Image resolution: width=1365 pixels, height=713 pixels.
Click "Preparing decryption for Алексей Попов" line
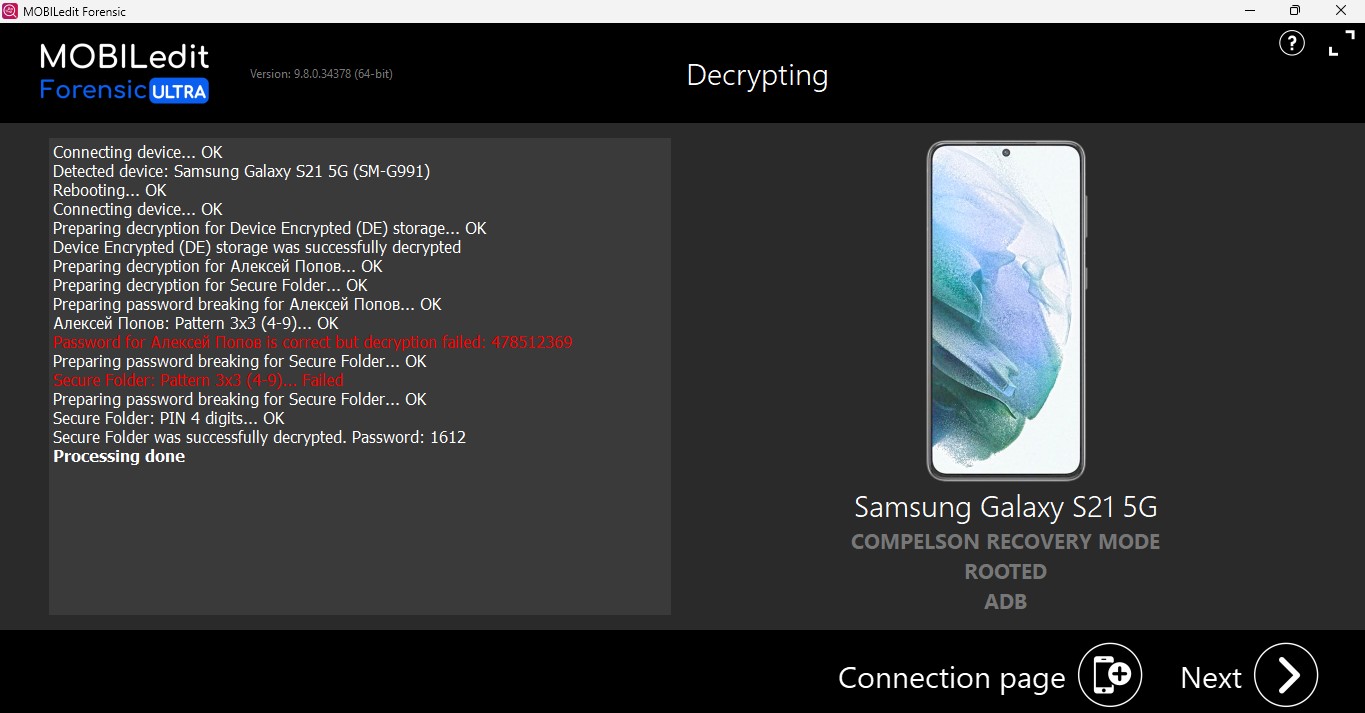point(218,266)
